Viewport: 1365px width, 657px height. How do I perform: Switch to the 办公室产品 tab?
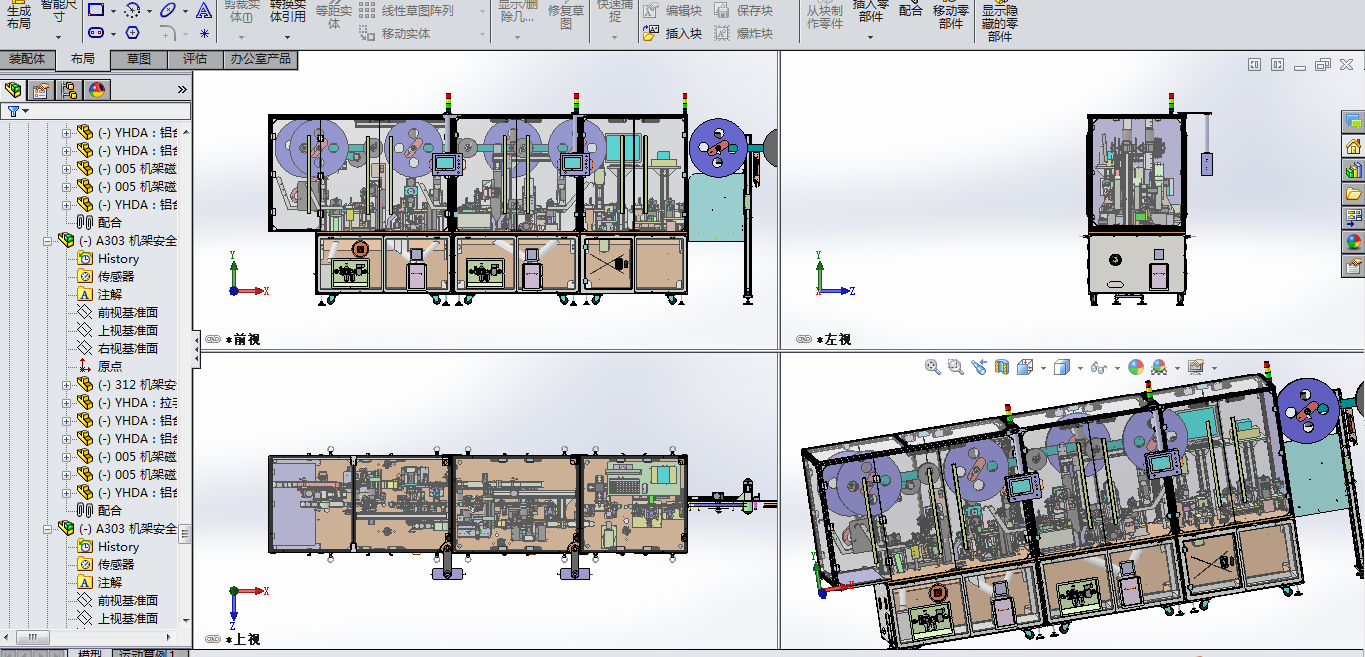[260, 59]
